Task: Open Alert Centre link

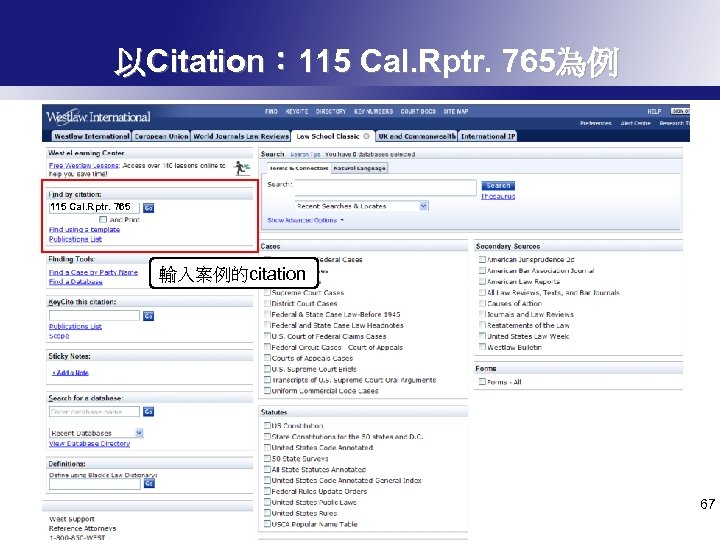Action: pyautogui.click(x=636, y=123)
